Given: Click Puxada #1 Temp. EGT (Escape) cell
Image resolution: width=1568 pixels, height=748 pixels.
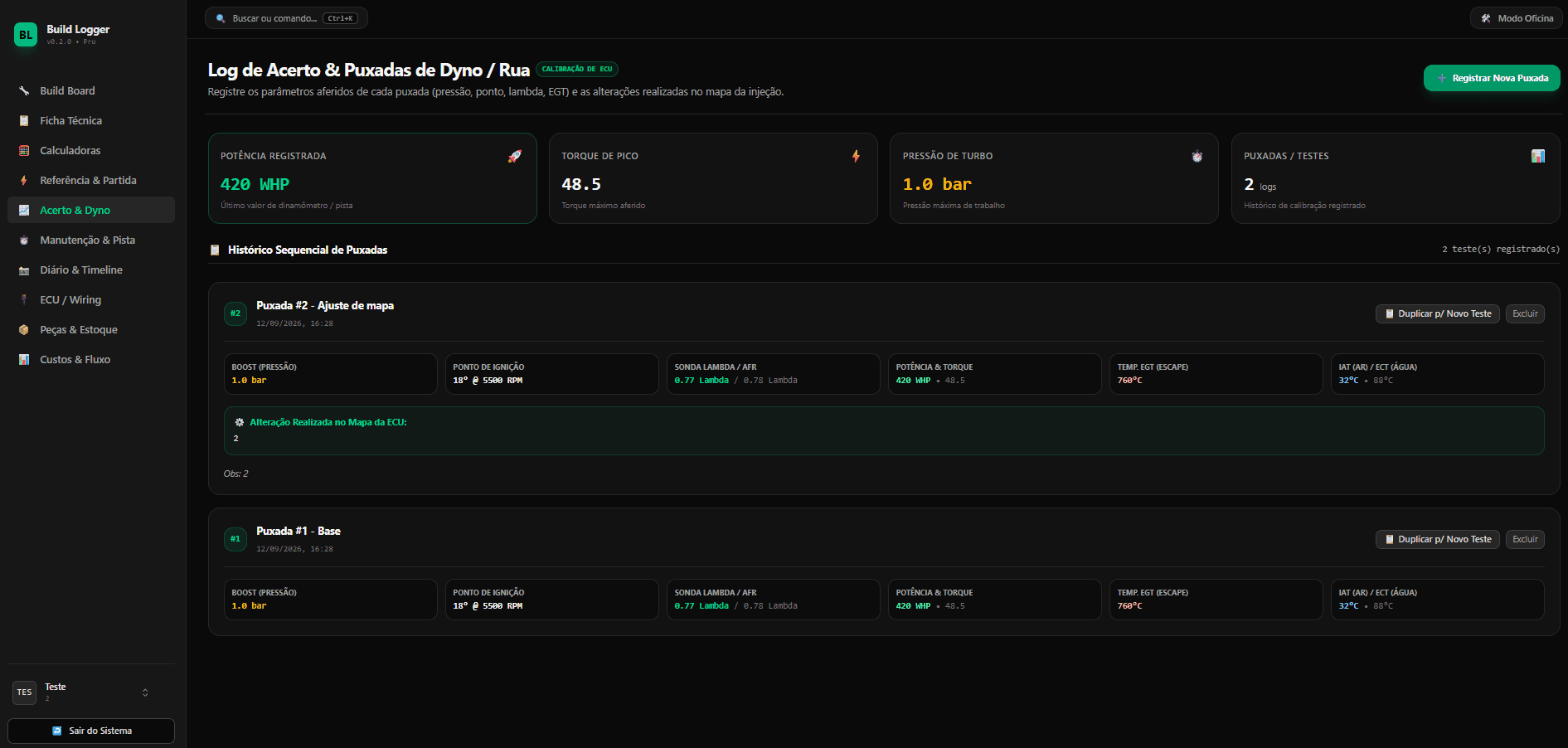Looking at the screenshot, I should point(1216,600).
